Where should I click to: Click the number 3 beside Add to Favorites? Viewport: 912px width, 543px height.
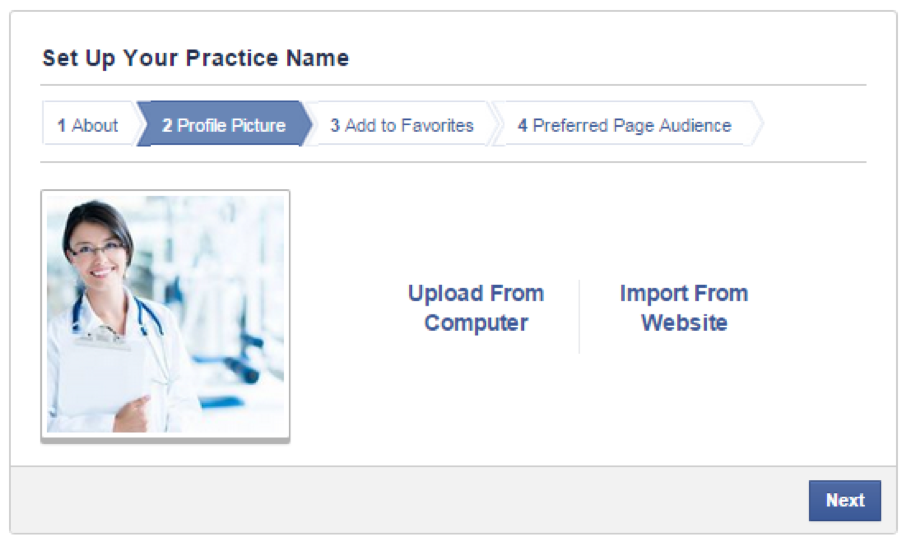(335, 125)
